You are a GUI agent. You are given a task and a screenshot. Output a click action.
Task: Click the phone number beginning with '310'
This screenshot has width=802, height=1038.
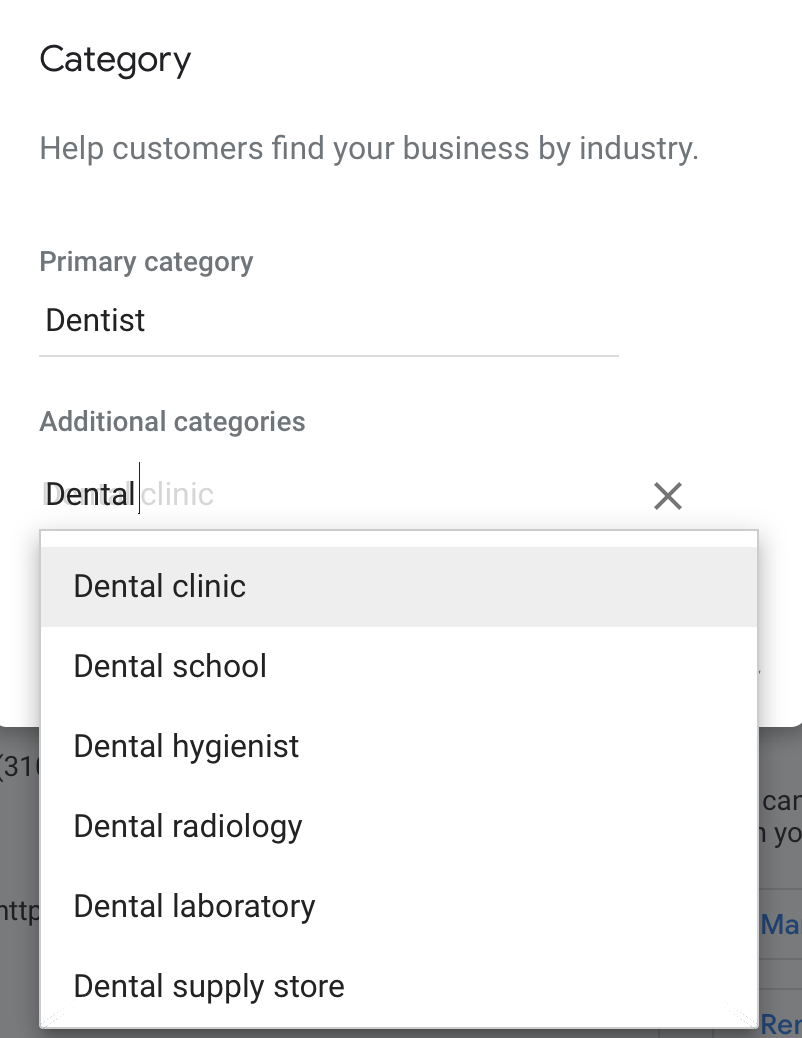click(x=18, y=766)
